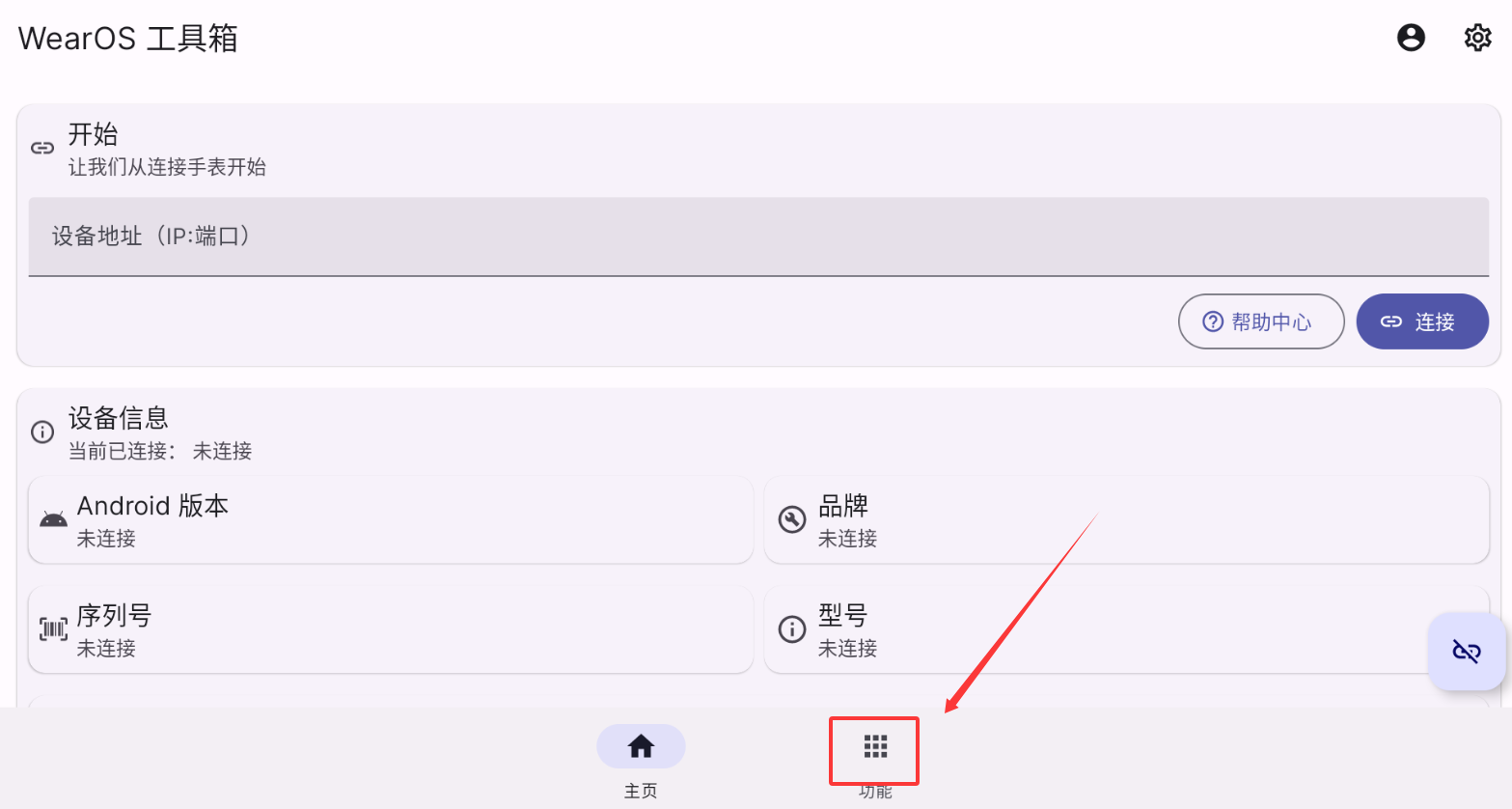Screen dimensions: 1512x809
Task: Click the 连接 connect button
Action: (x=1422, y=321)
